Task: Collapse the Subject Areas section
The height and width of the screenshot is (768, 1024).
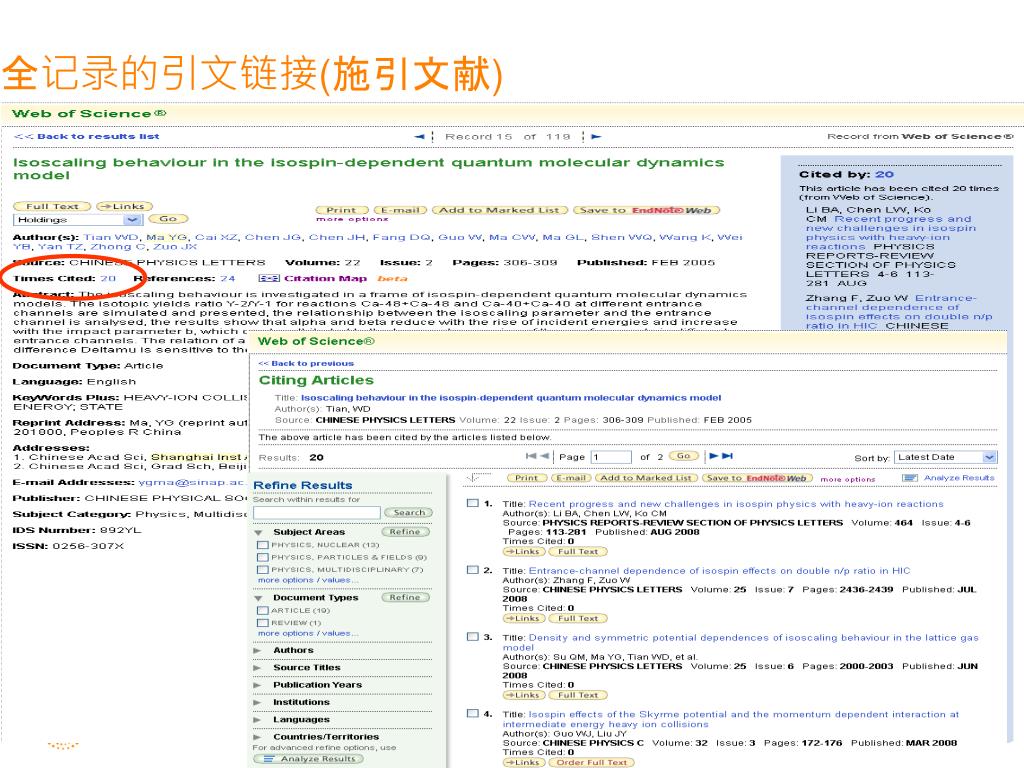Action: (x=259, y=533)
